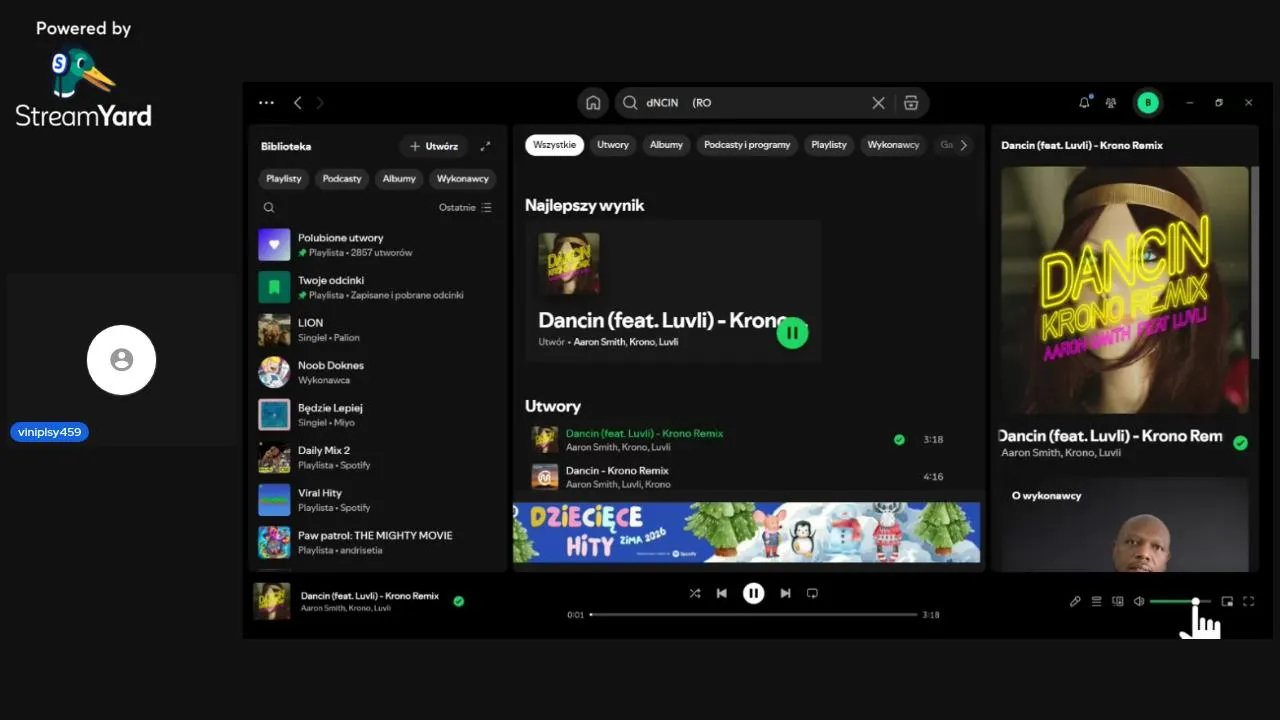Filter library by Albumy chip

click(399, 179)
